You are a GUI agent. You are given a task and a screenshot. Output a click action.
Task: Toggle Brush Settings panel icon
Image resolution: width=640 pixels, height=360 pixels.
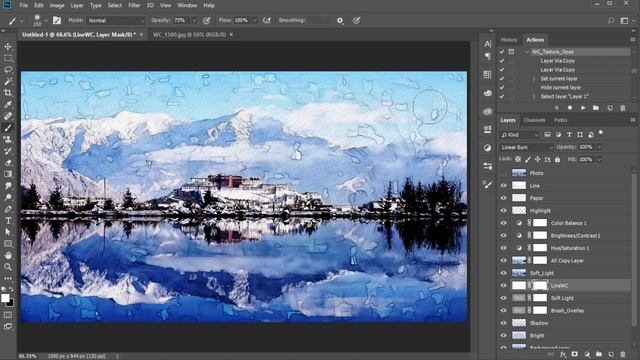pyautogui.click(x=57, y=20)
